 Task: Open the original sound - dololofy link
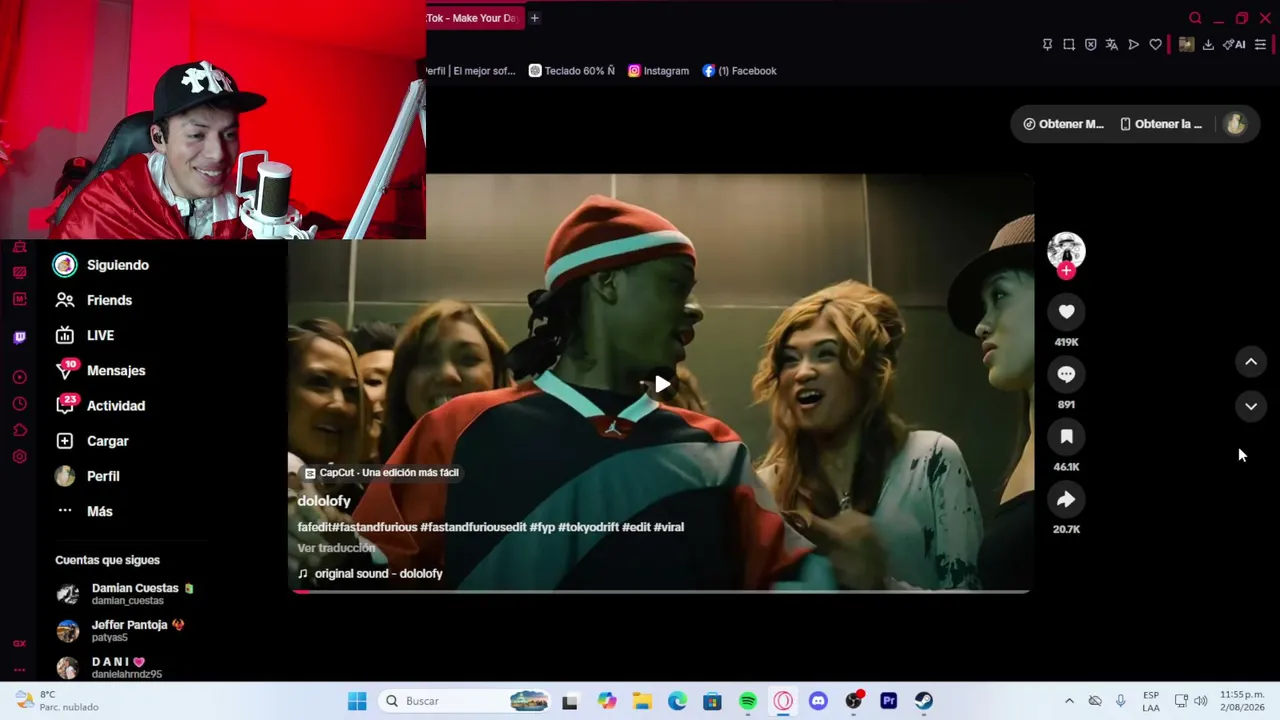pyautogui.click(x=370, y=574)
